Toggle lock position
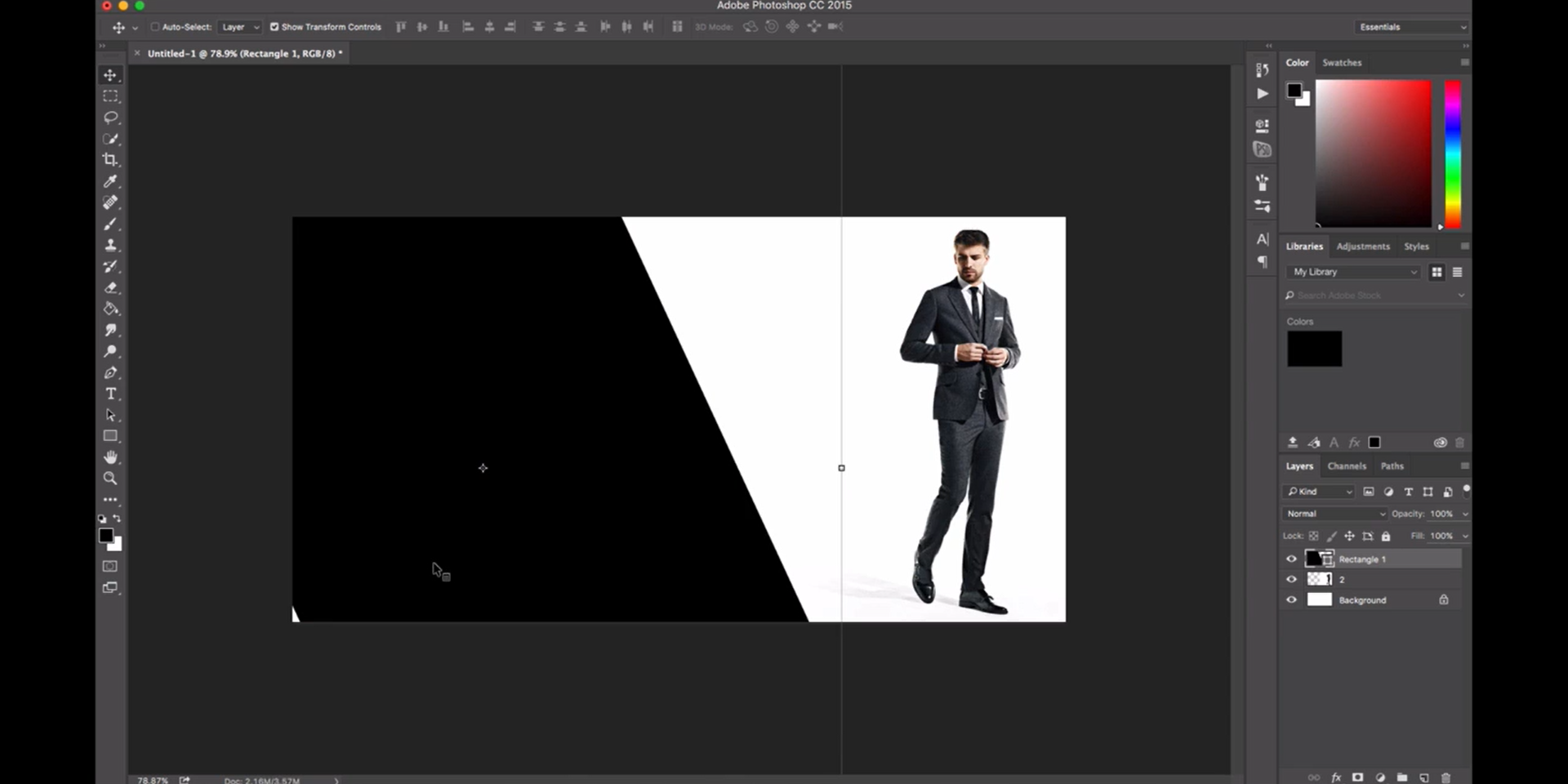This screenshot has height=784, width=1568. pos(1349,537)
